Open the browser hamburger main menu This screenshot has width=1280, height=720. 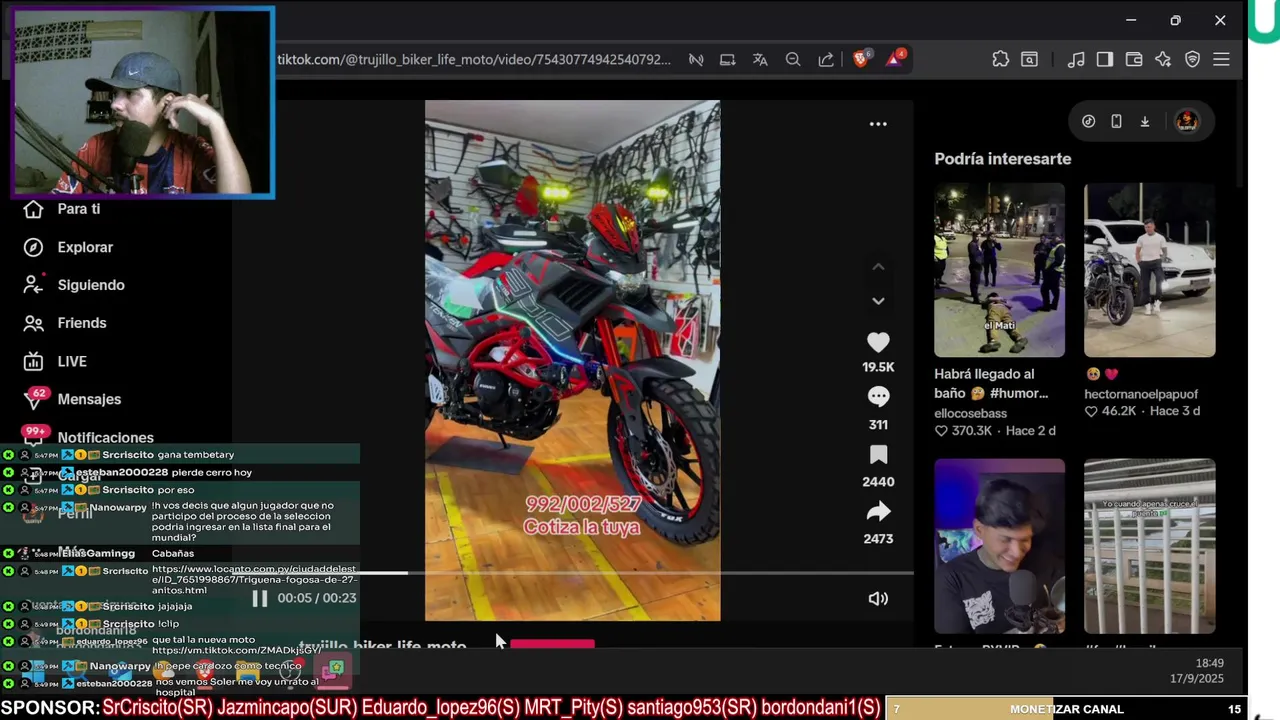pos(1221,60)
